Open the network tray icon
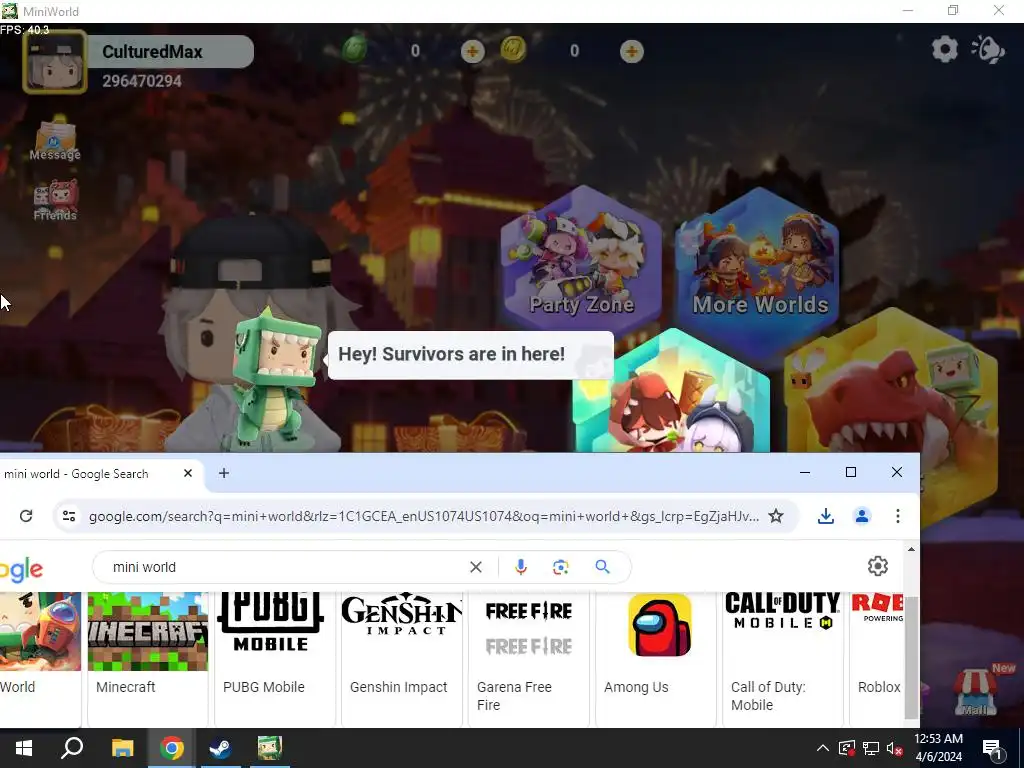Screen dimensions: 1024x768 (x=871, y=748)
